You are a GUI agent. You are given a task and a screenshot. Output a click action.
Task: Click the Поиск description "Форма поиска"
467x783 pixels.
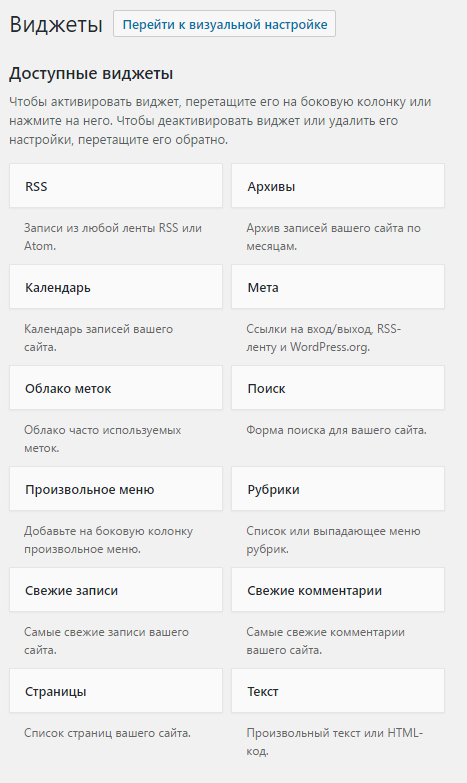[x=336, y=430]
